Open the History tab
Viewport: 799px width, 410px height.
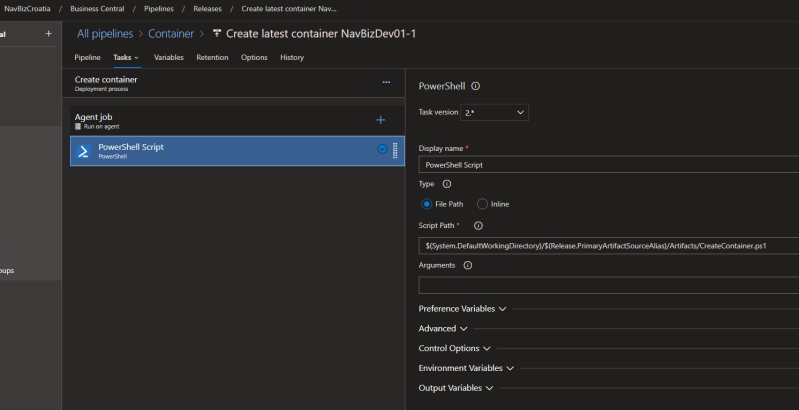[291, 57]
